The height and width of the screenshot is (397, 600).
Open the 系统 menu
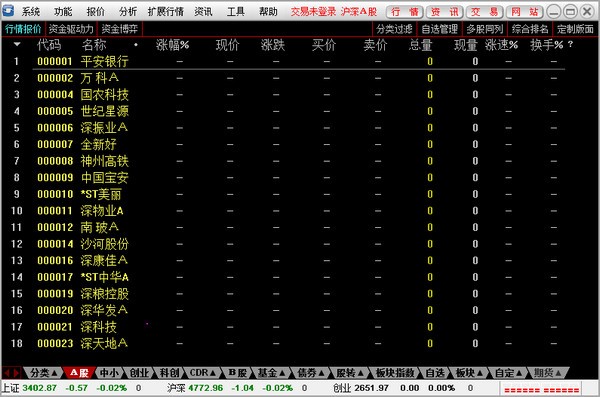(x=31, y=11)
